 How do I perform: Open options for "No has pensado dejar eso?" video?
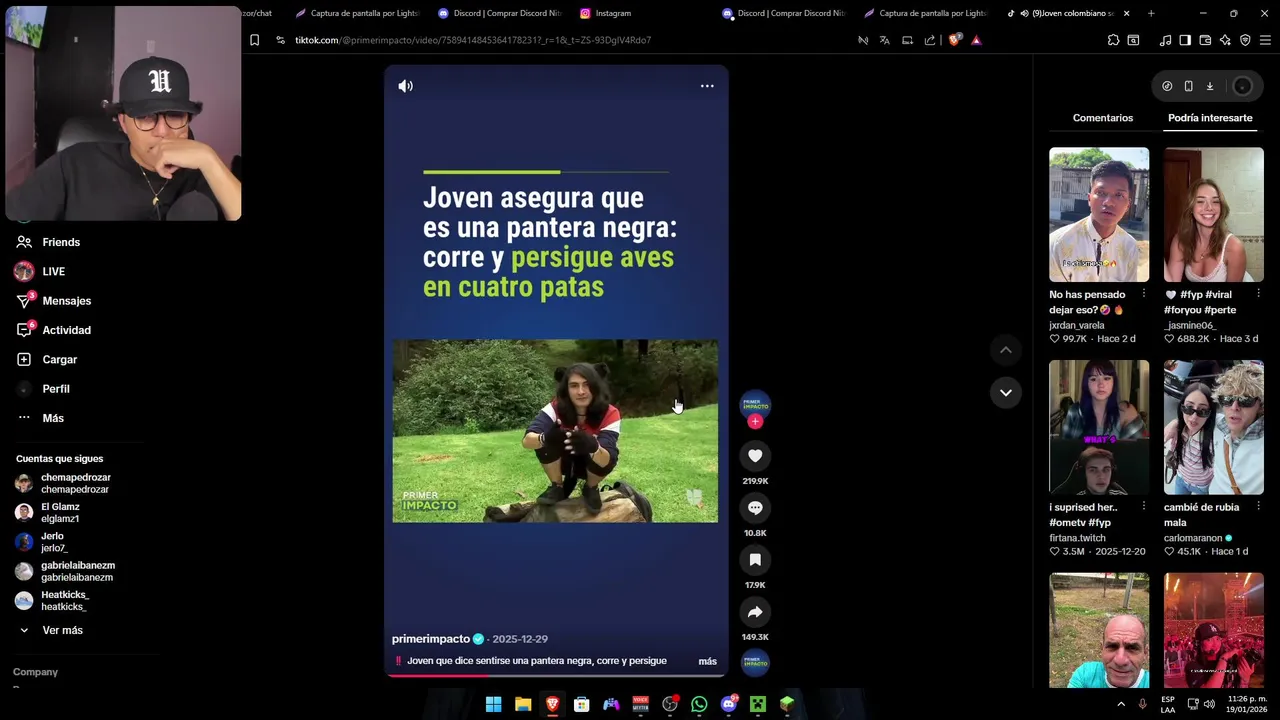1143,294
